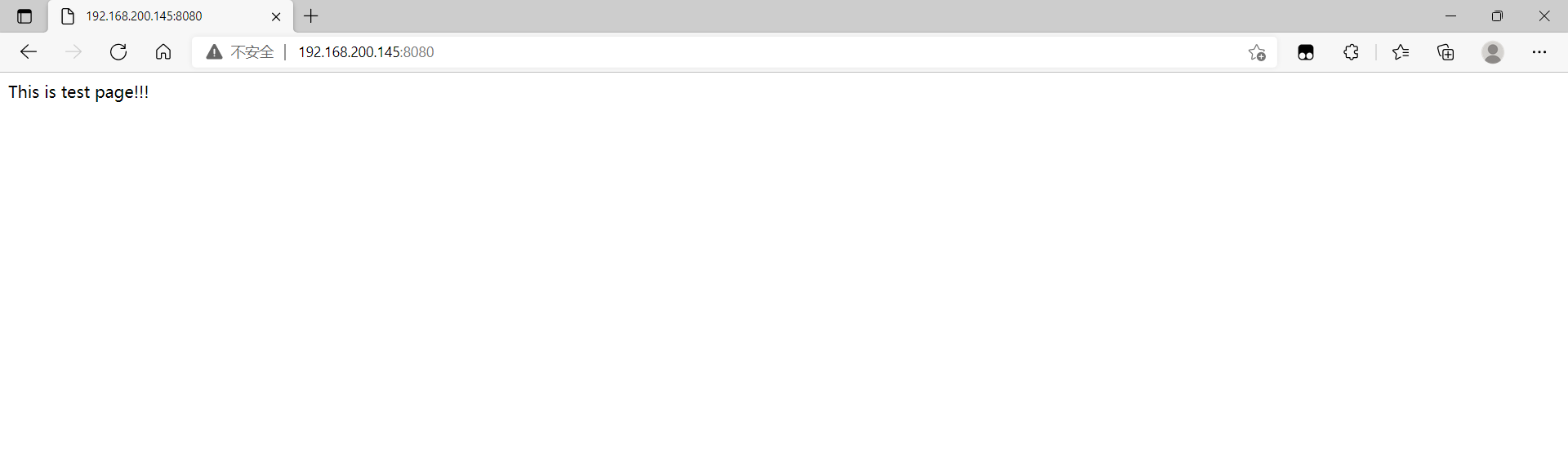Show the Favorites list icon
Image resolution: width=1568 pixels, height=470 pixels.
1401,52
